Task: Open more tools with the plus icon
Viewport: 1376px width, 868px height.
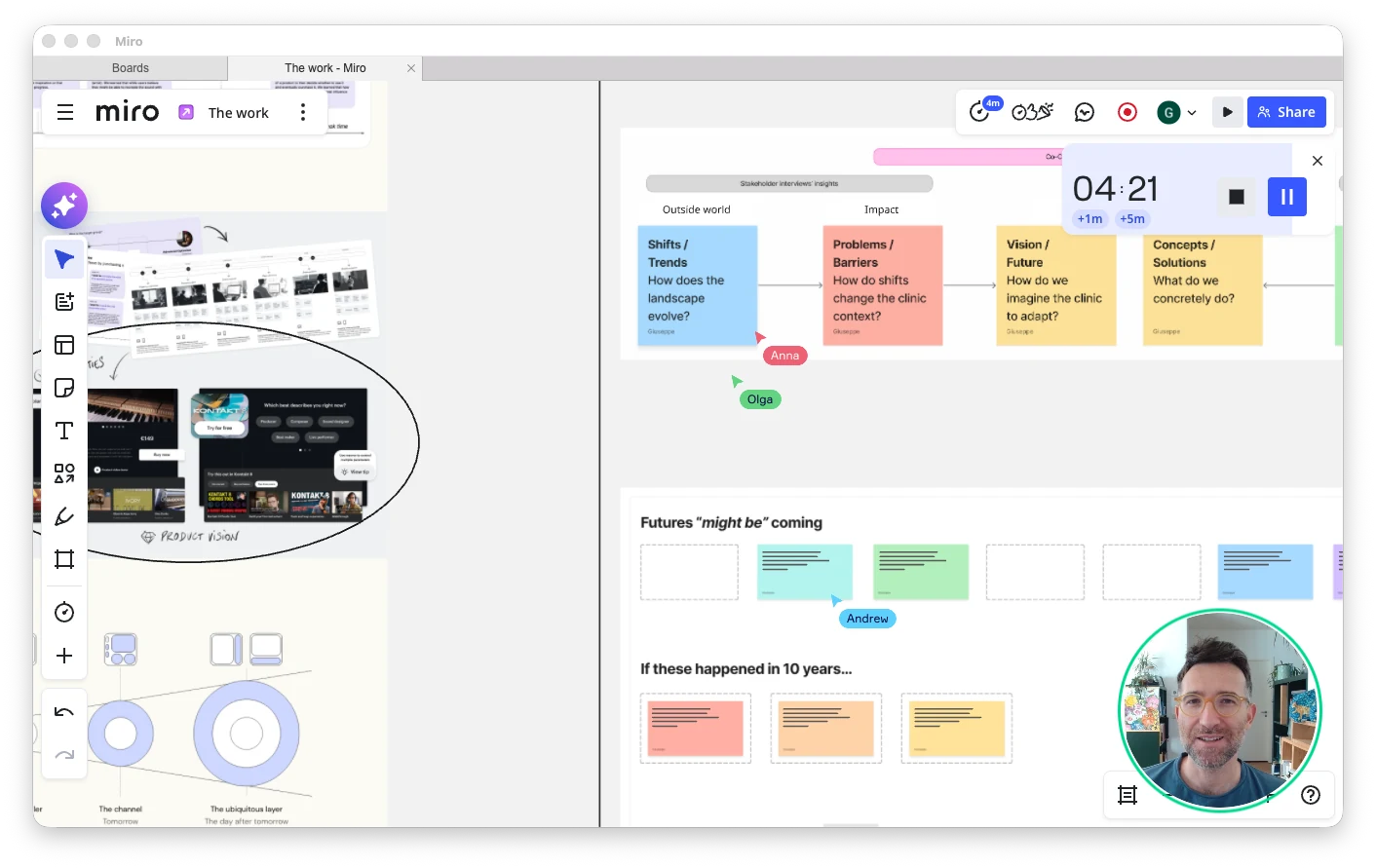Action: click(x=64, y=656)
